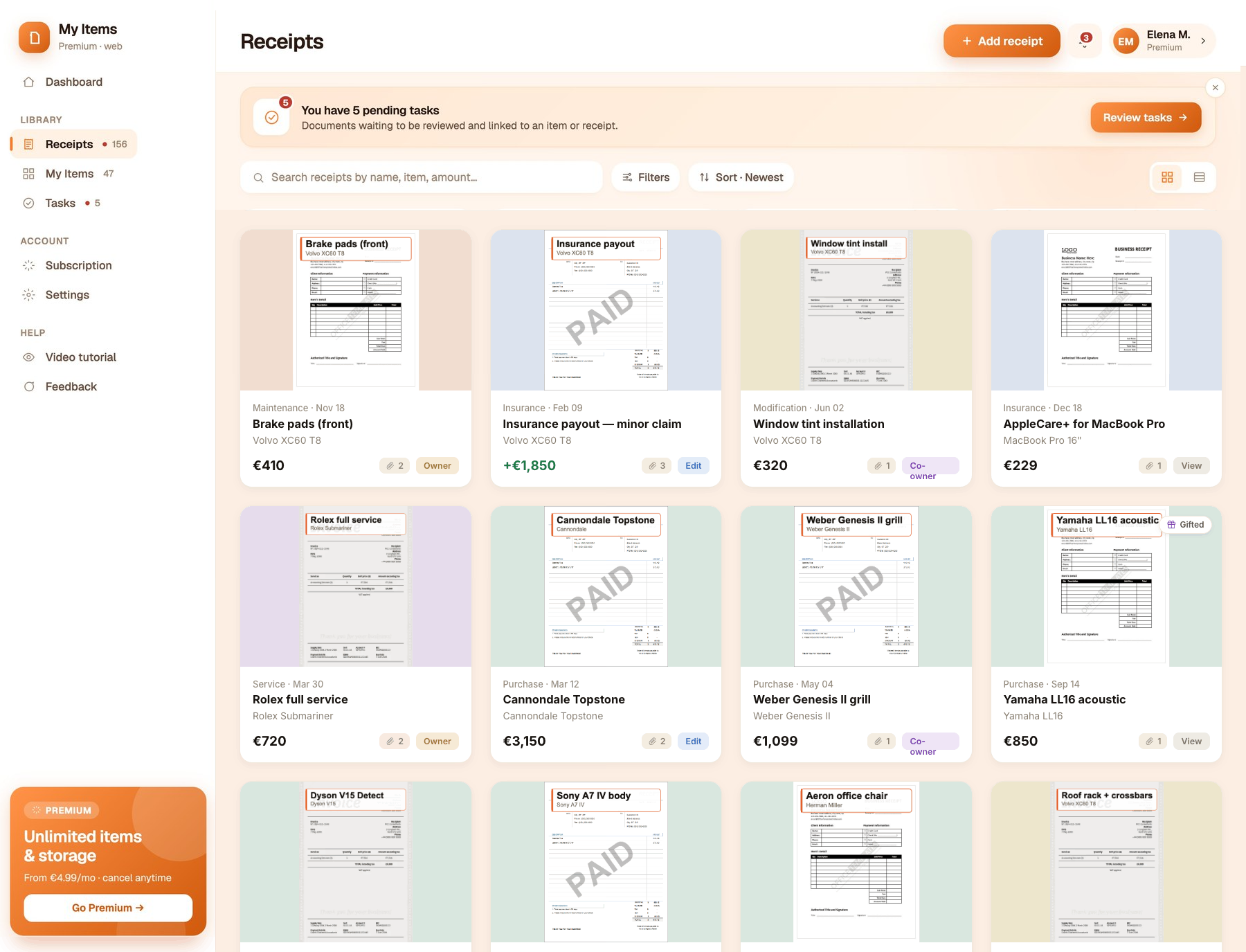The height and width of the screenshot is (952, 1246).
Task: Click the EM avatar circle
Action: (1126, 42)
